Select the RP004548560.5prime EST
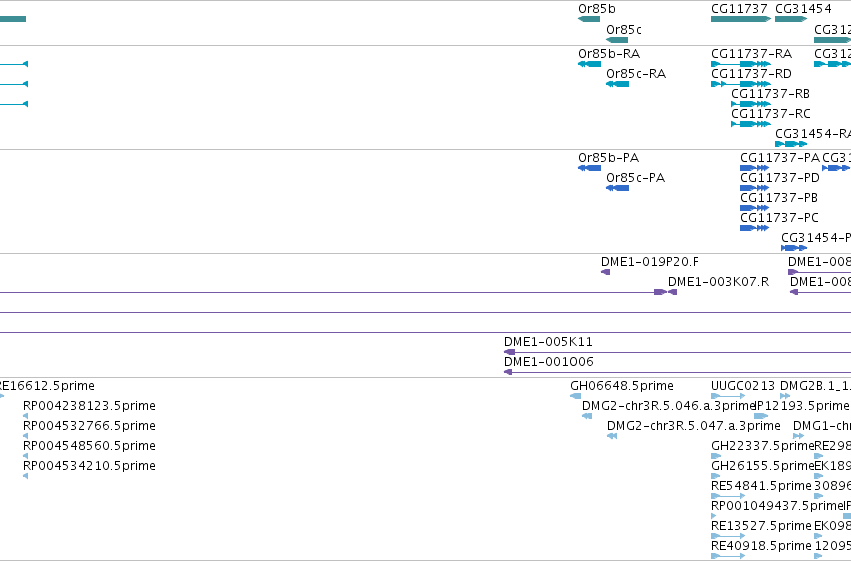The height and width of the screenshot is (561, 851). pyautogui.click(x=25, y=456)
